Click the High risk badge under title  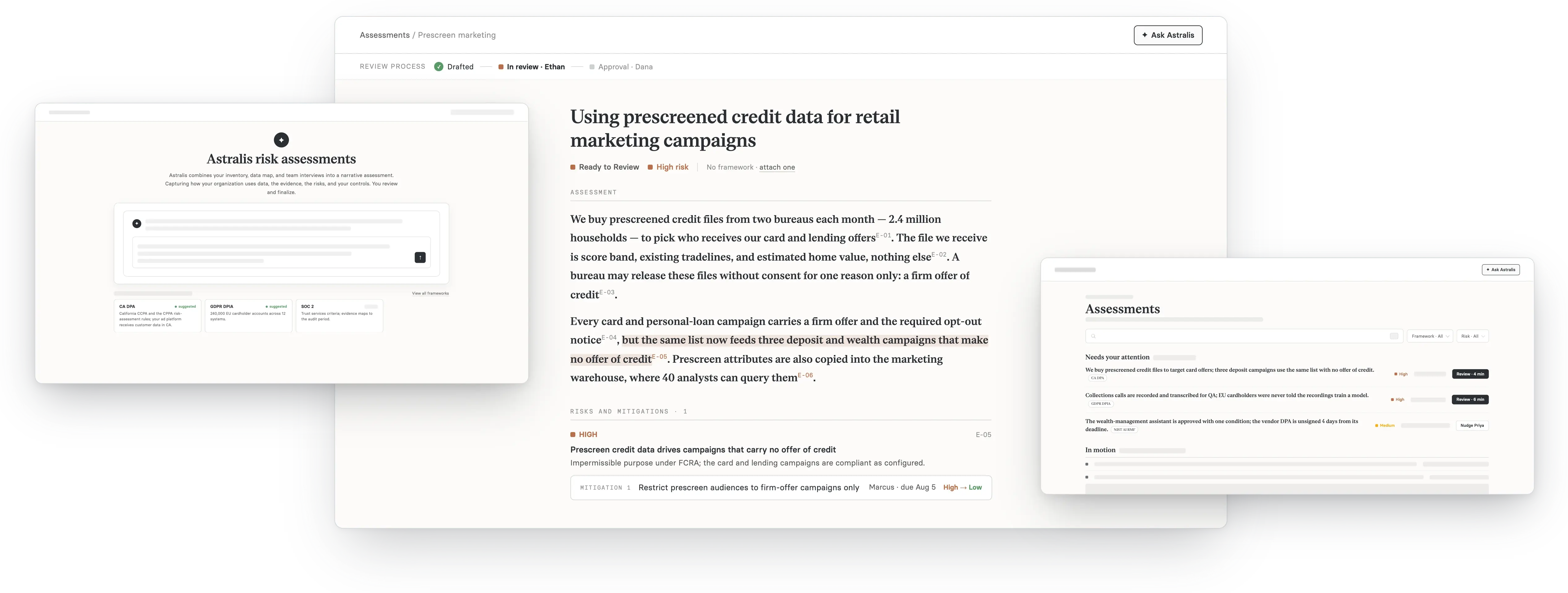tap(668, 167)
